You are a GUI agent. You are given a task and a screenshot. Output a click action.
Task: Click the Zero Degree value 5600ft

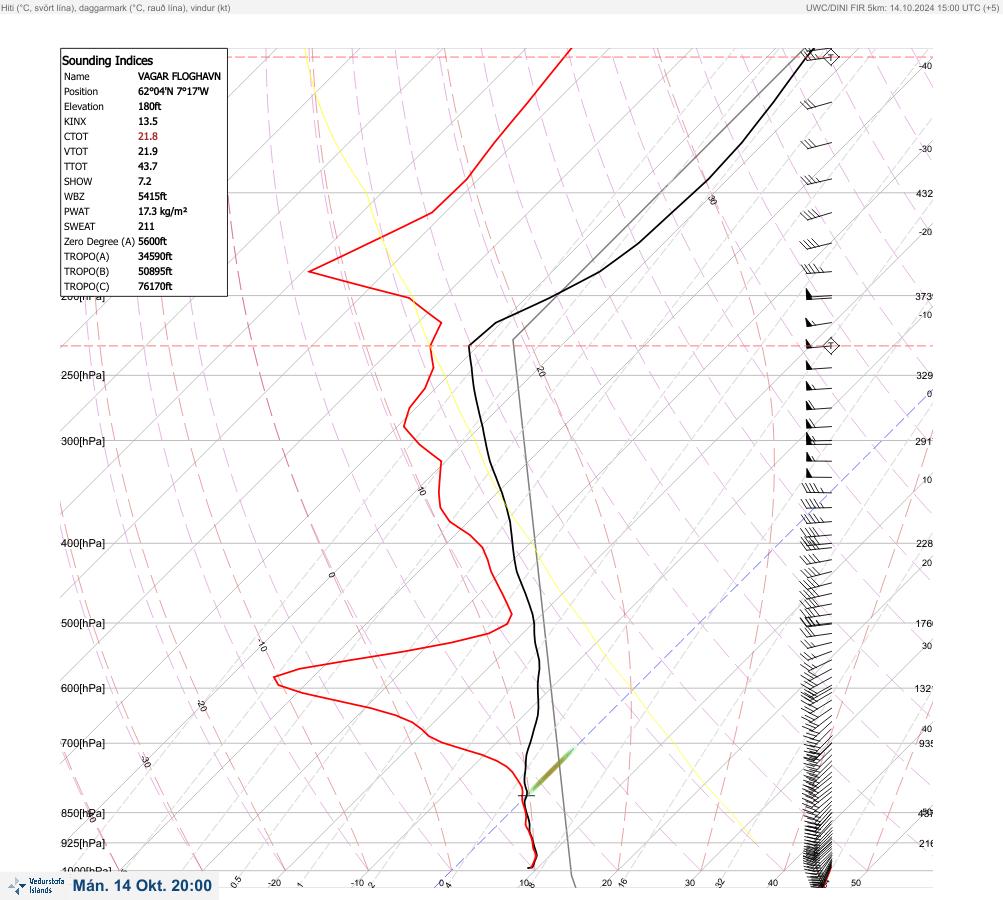click(x=152, y=241)
